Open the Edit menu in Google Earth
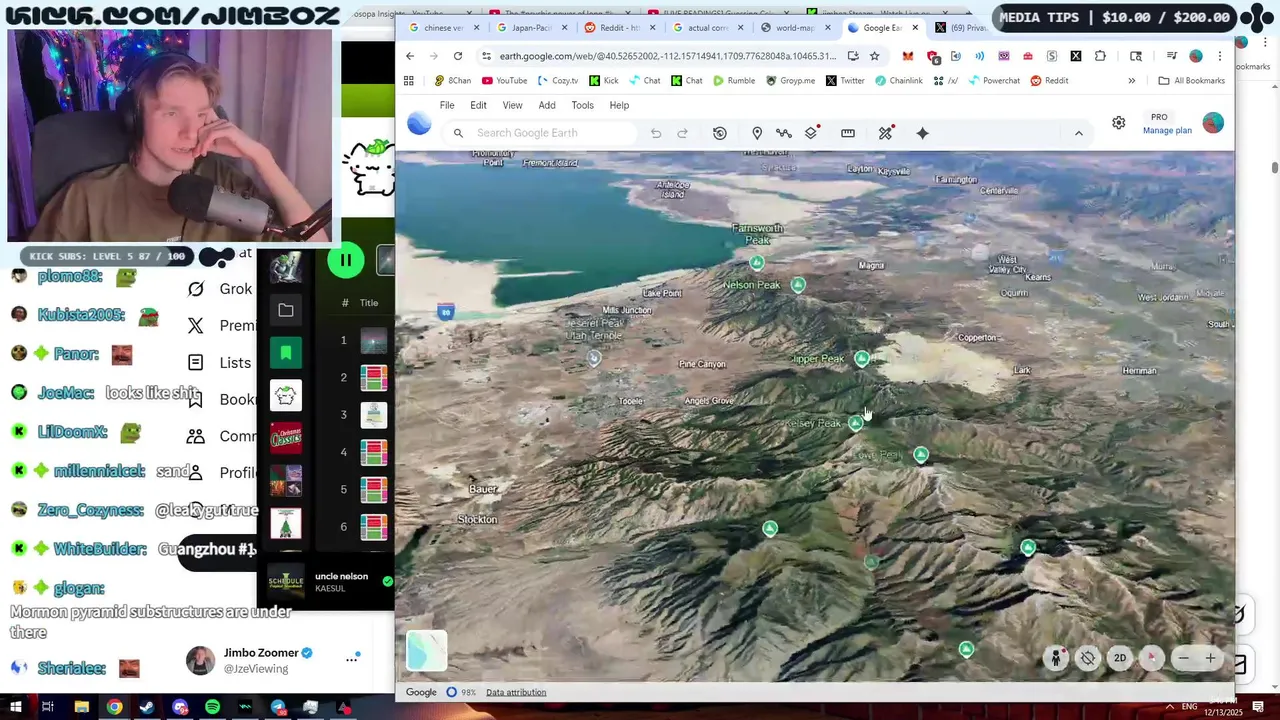 click(x=478, y=105)
